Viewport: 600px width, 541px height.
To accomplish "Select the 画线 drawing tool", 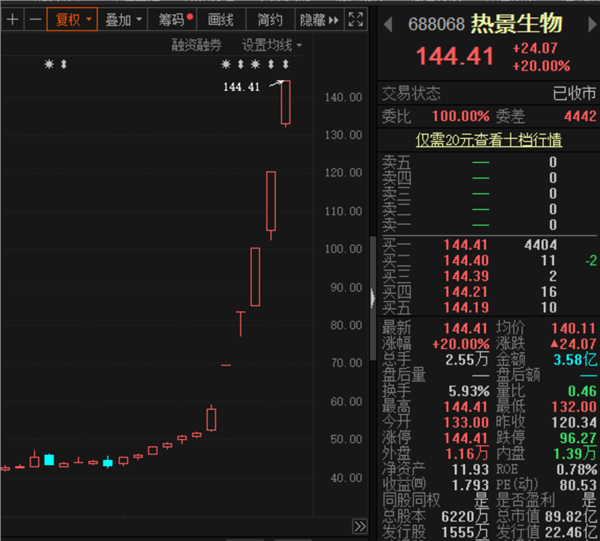I will point(220,19).
